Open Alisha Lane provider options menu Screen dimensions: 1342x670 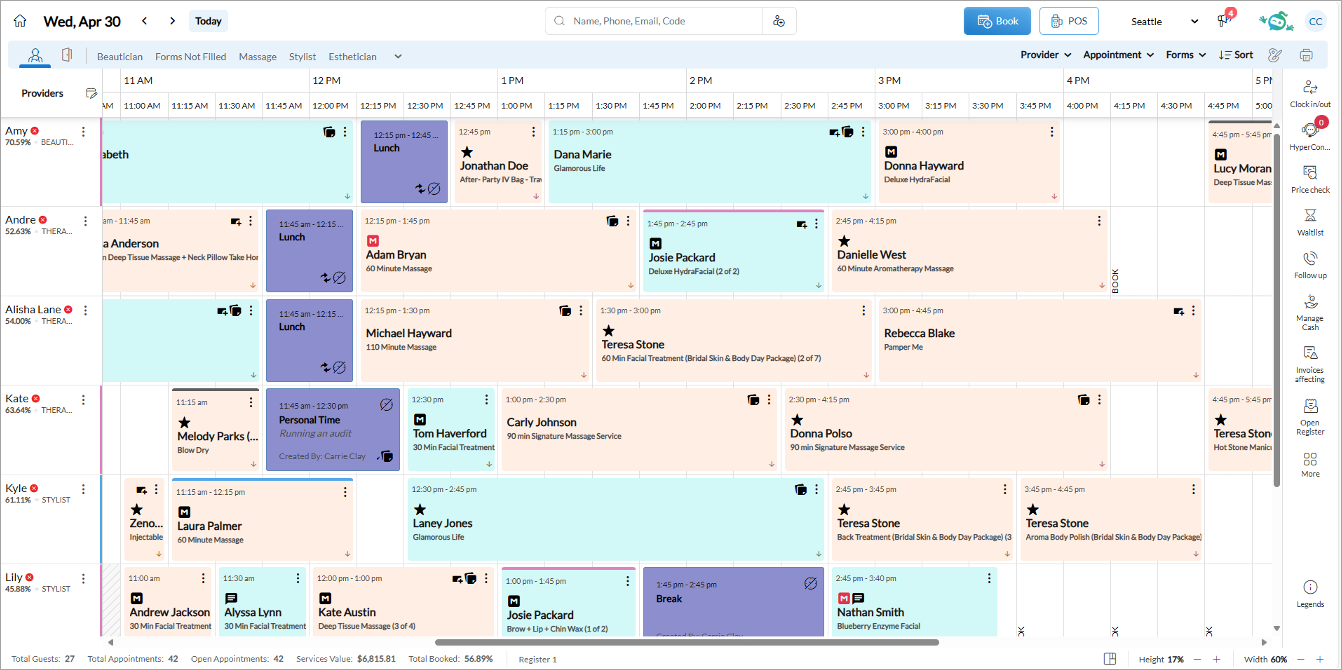pos(84,310)
